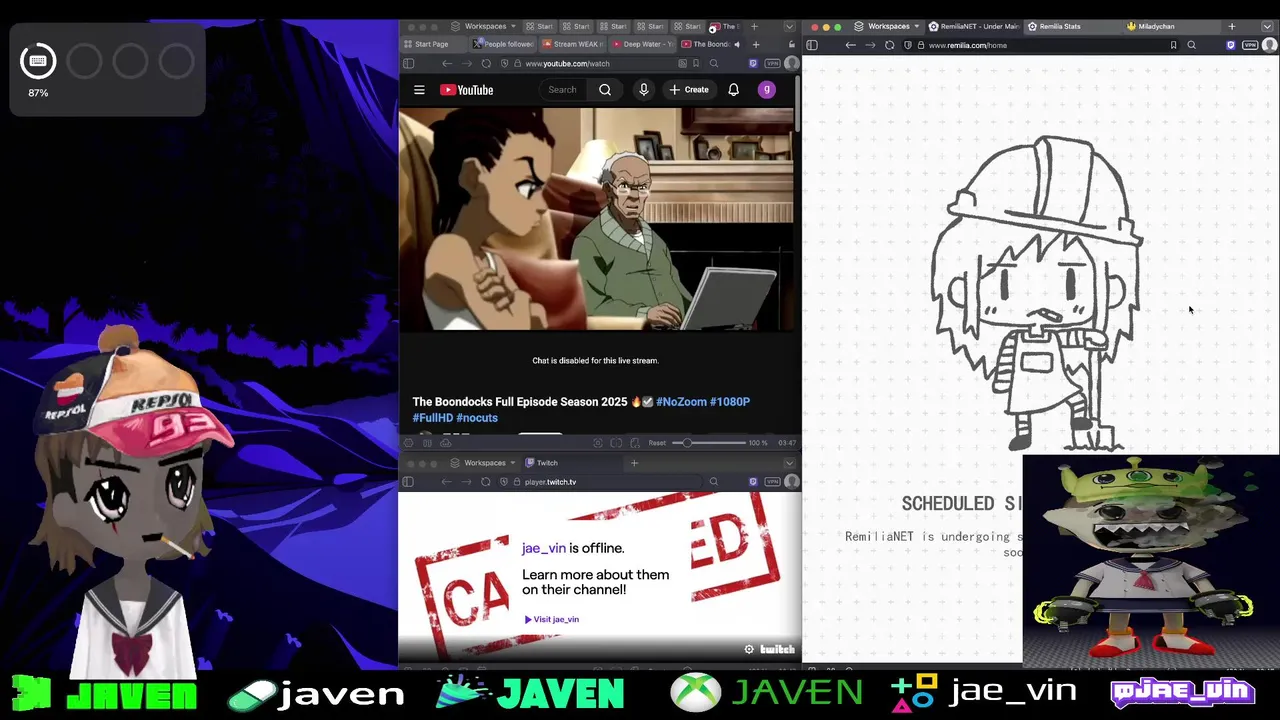Screen dimensions: 1280x720
Task: Reload page in YouTube browser window
Action: tap(485, 63)
